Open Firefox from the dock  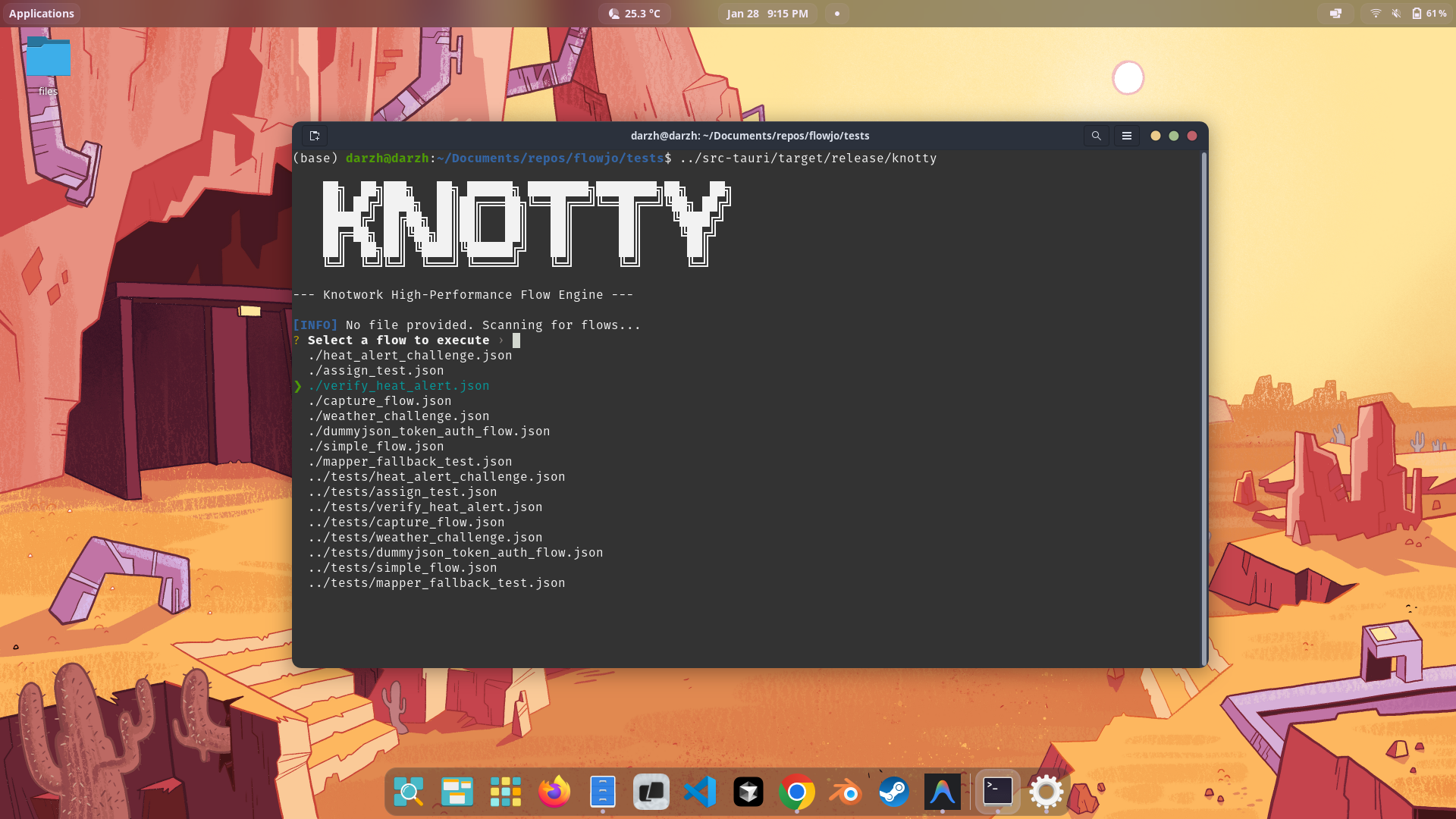pyautogui.click(x=554, y=791)
